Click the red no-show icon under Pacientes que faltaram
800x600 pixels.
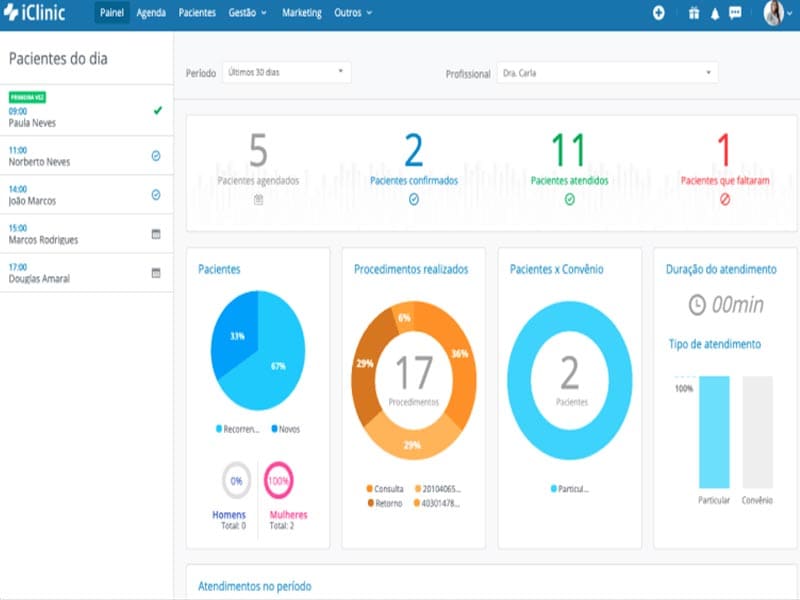tap(724, 199)
